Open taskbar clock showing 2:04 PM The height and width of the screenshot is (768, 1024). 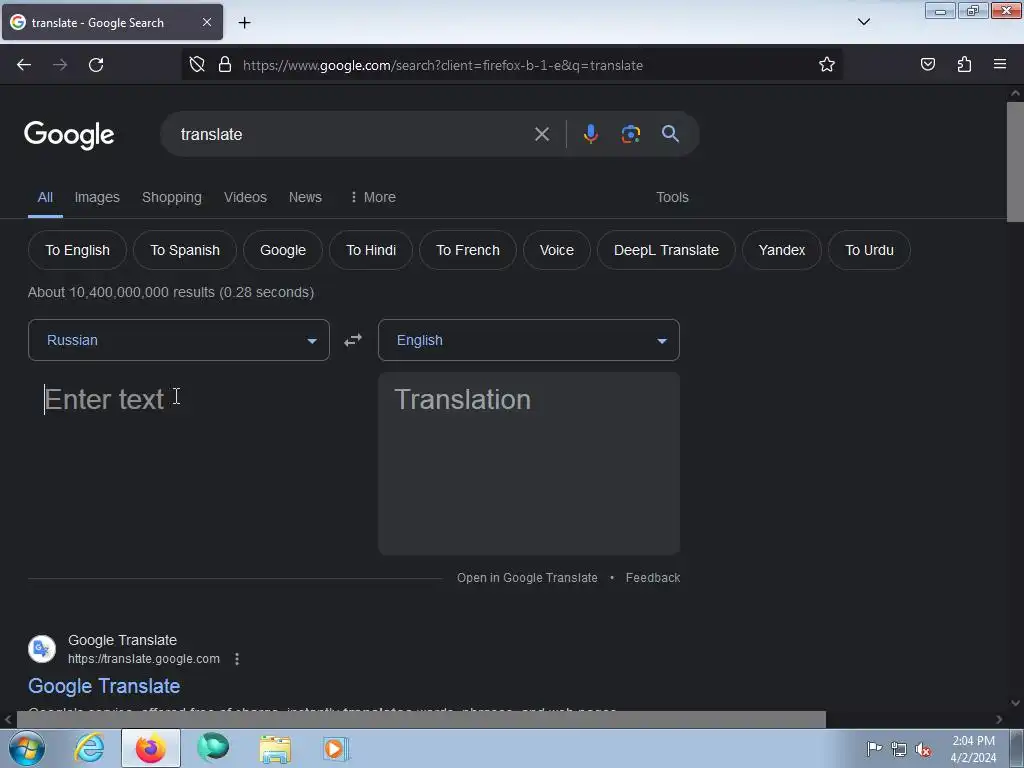pos(973,749)
